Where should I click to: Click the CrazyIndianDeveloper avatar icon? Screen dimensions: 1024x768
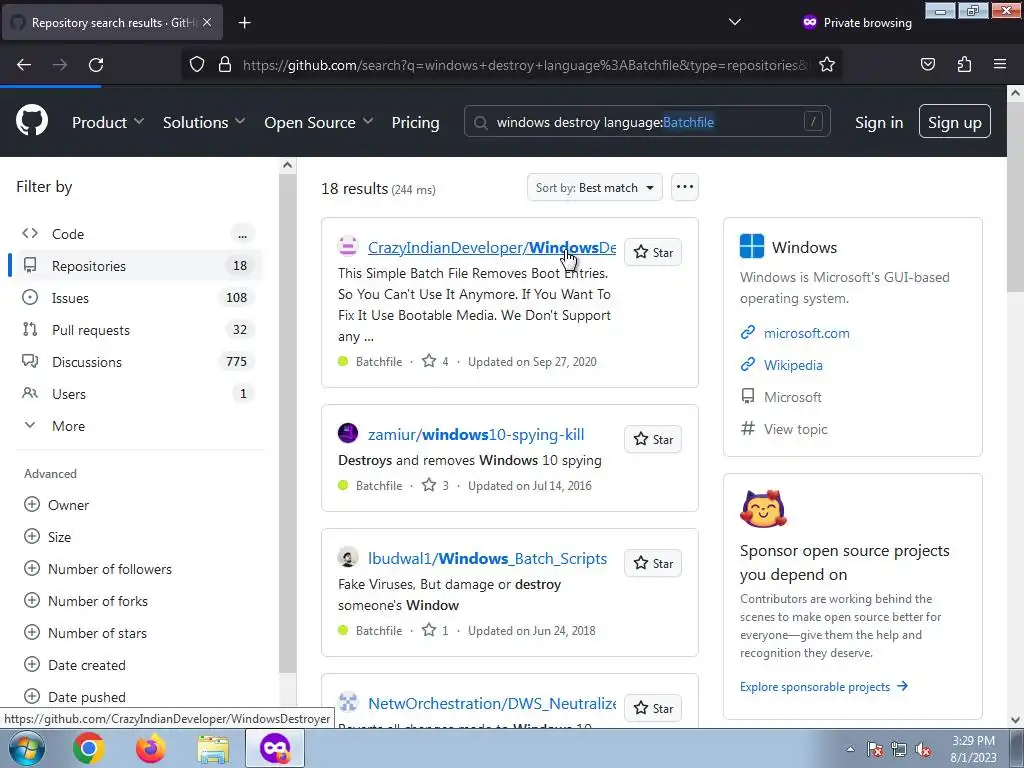pos(348,246)
